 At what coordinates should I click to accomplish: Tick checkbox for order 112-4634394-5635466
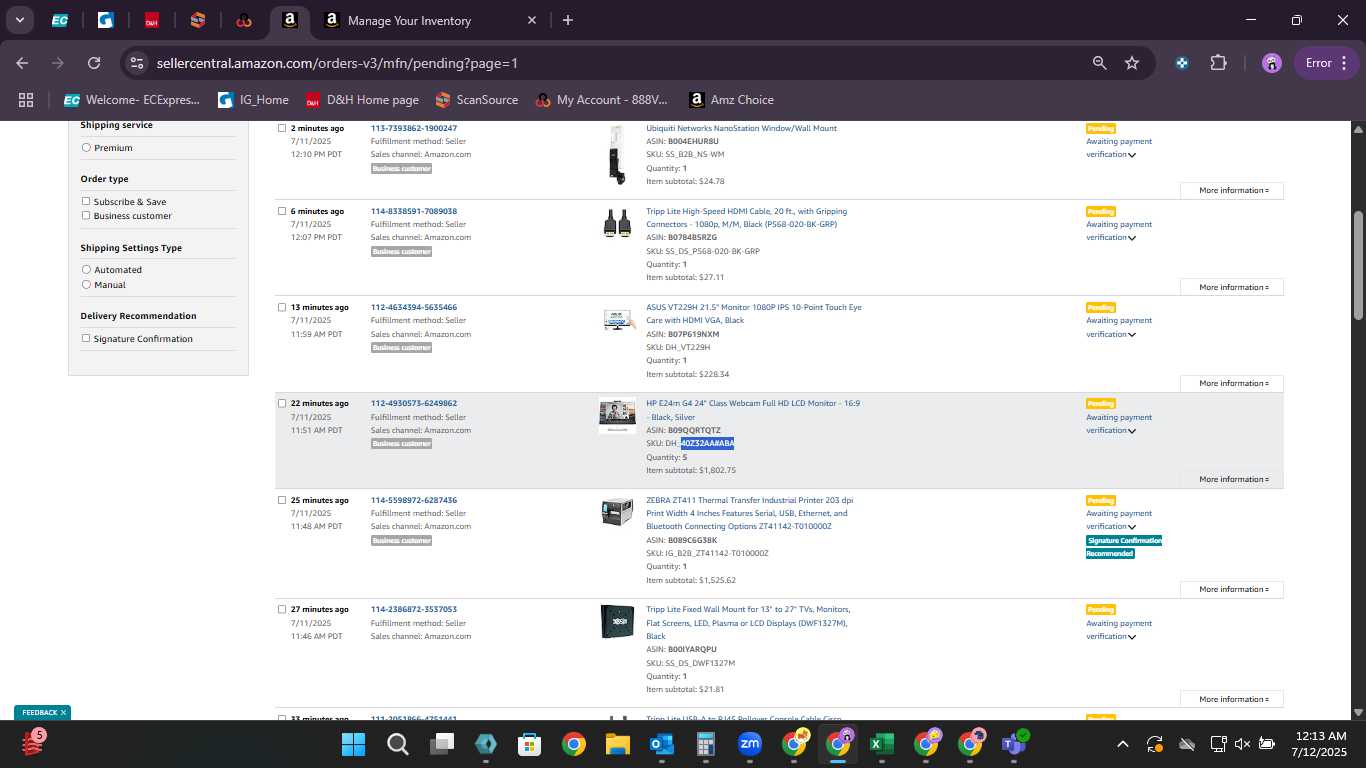coord(282,307)
